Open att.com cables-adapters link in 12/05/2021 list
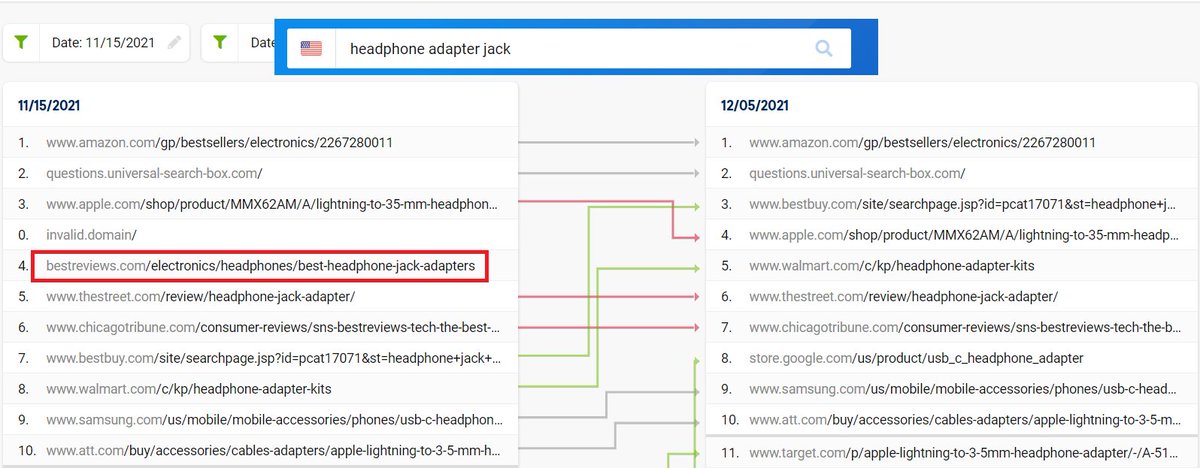The image size is (1200, 468). tap(967, 419)
